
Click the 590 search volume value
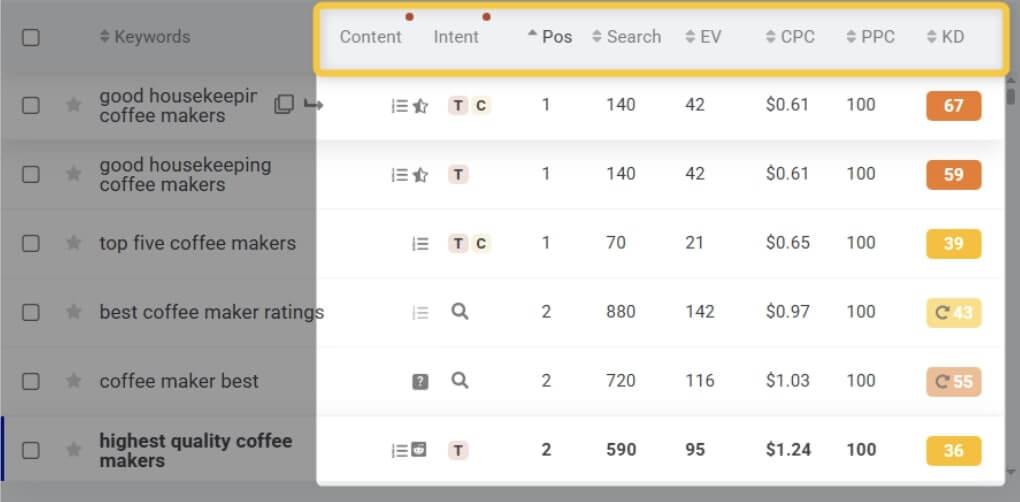pos(621,450)
